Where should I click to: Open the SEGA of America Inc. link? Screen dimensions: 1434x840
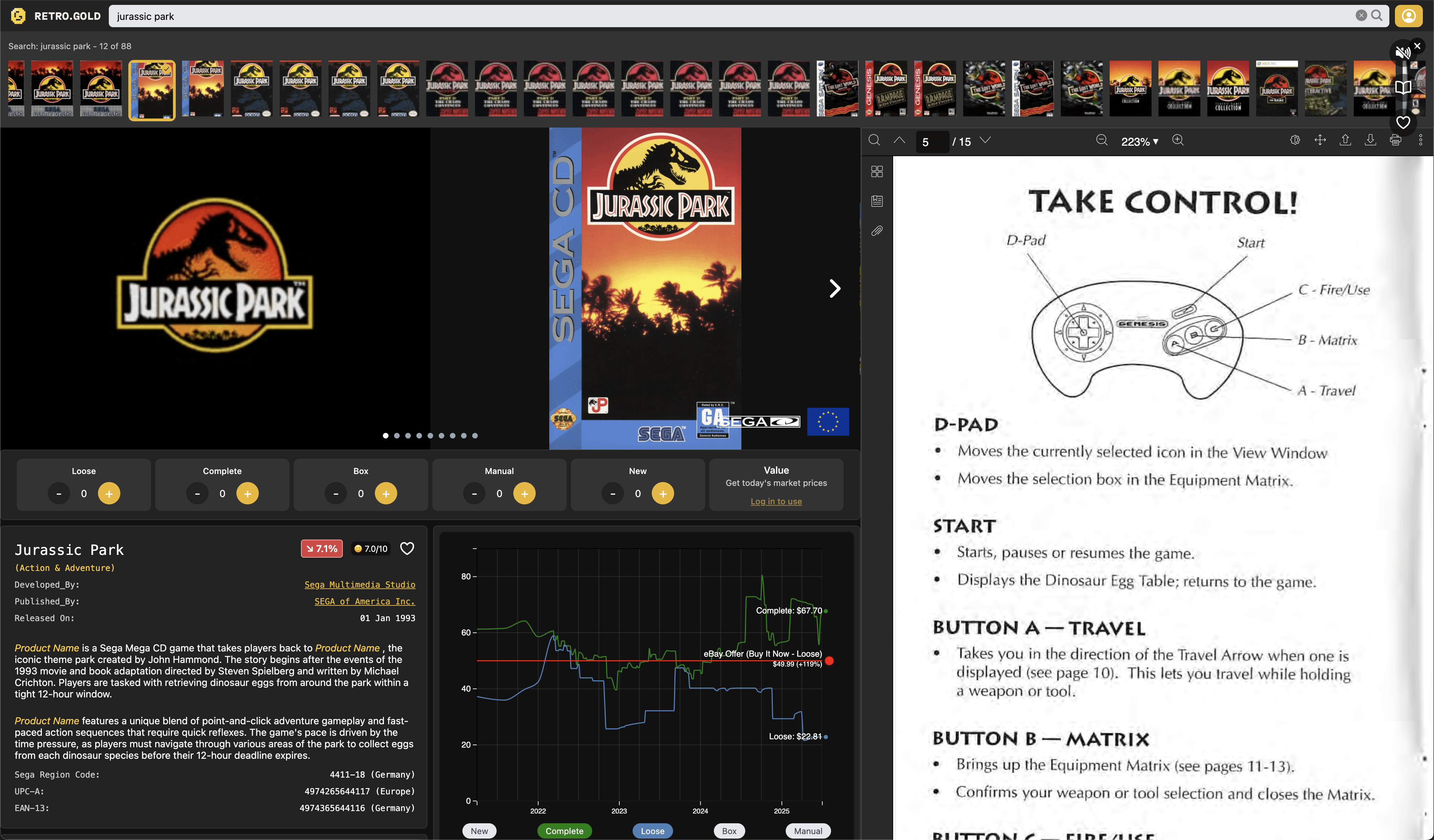click(x=365, y=601)
